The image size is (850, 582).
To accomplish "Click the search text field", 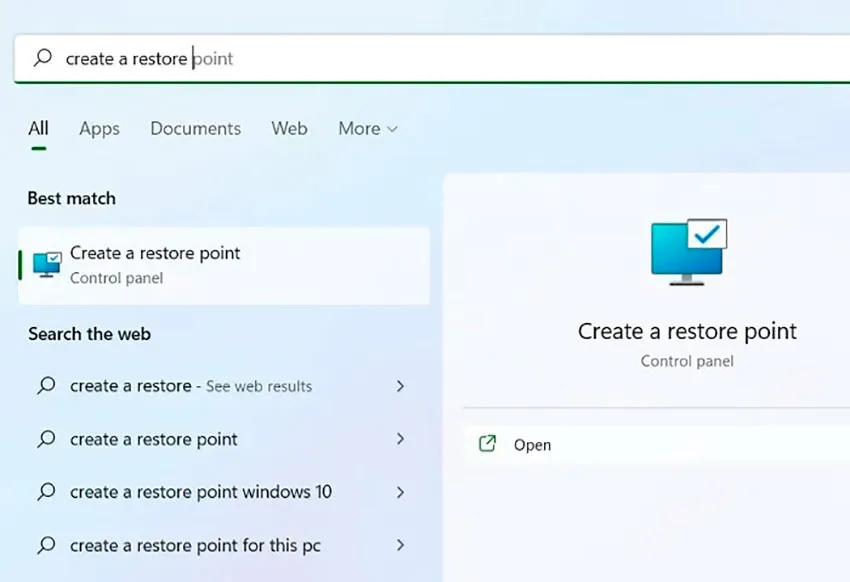I will click(x=432, y=59).
